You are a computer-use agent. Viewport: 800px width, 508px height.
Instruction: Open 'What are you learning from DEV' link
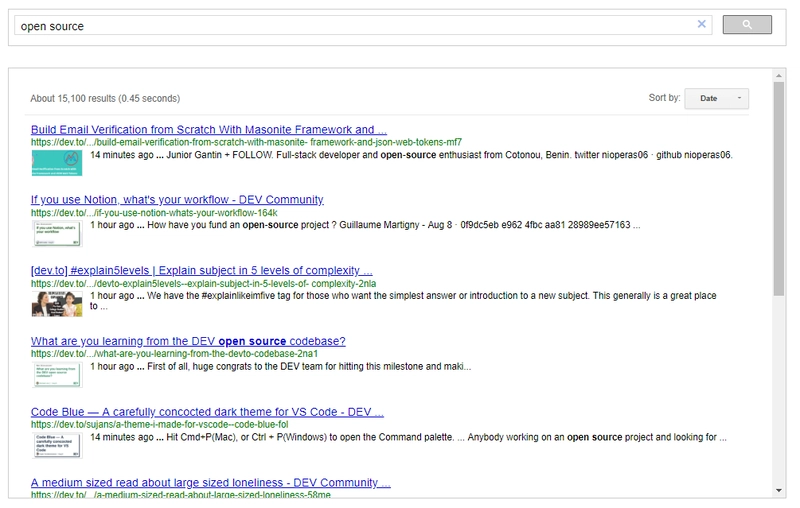click(188, 341)
